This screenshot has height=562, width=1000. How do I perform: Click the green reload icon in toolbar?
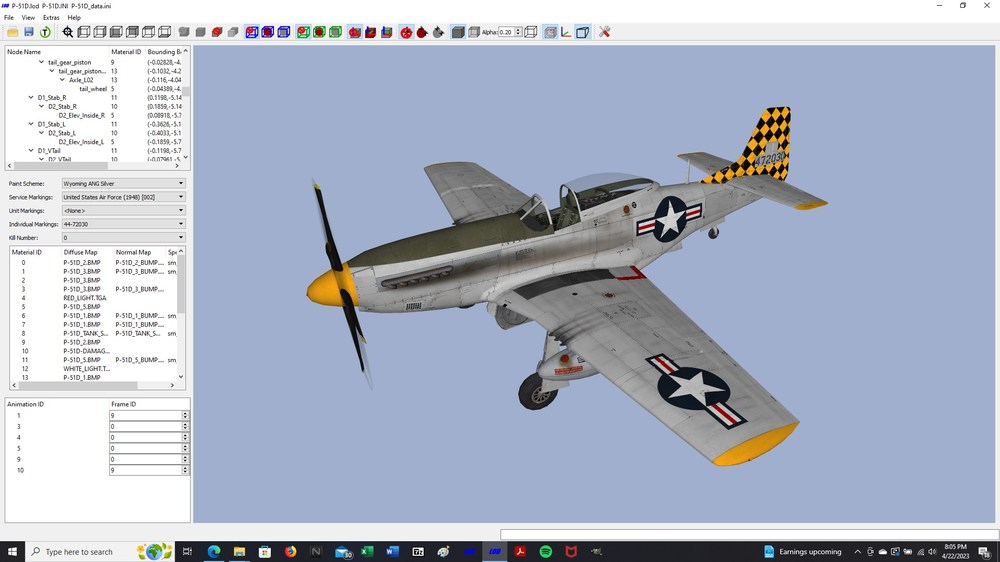(45, 32)
